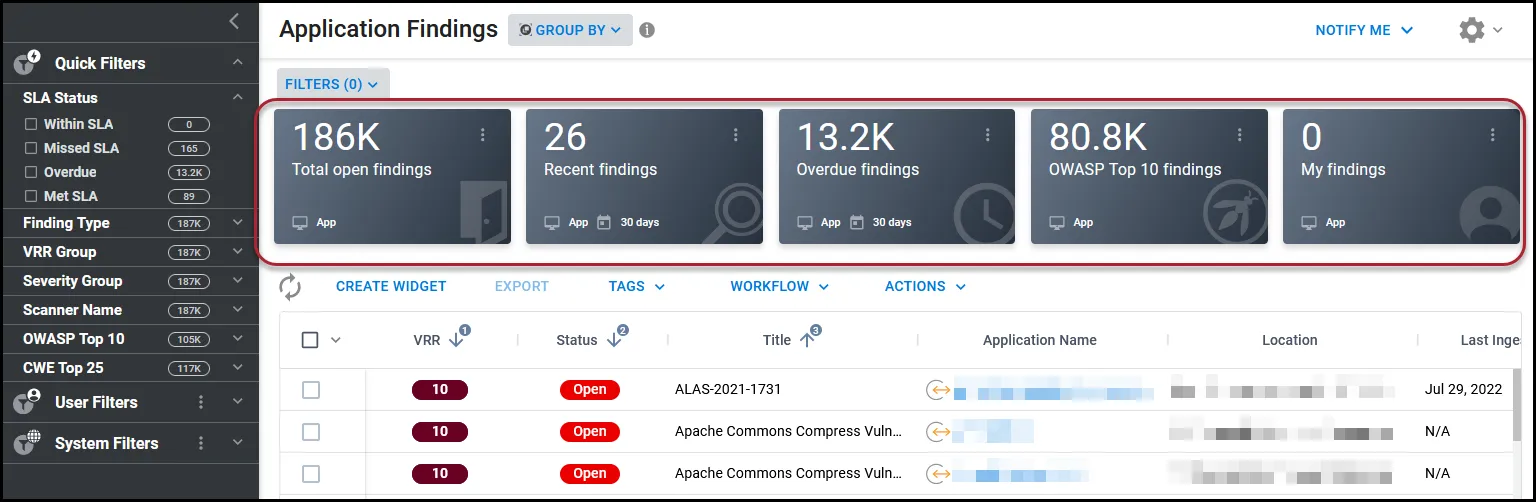Click the door icon on Total open findings

(484, 212)
